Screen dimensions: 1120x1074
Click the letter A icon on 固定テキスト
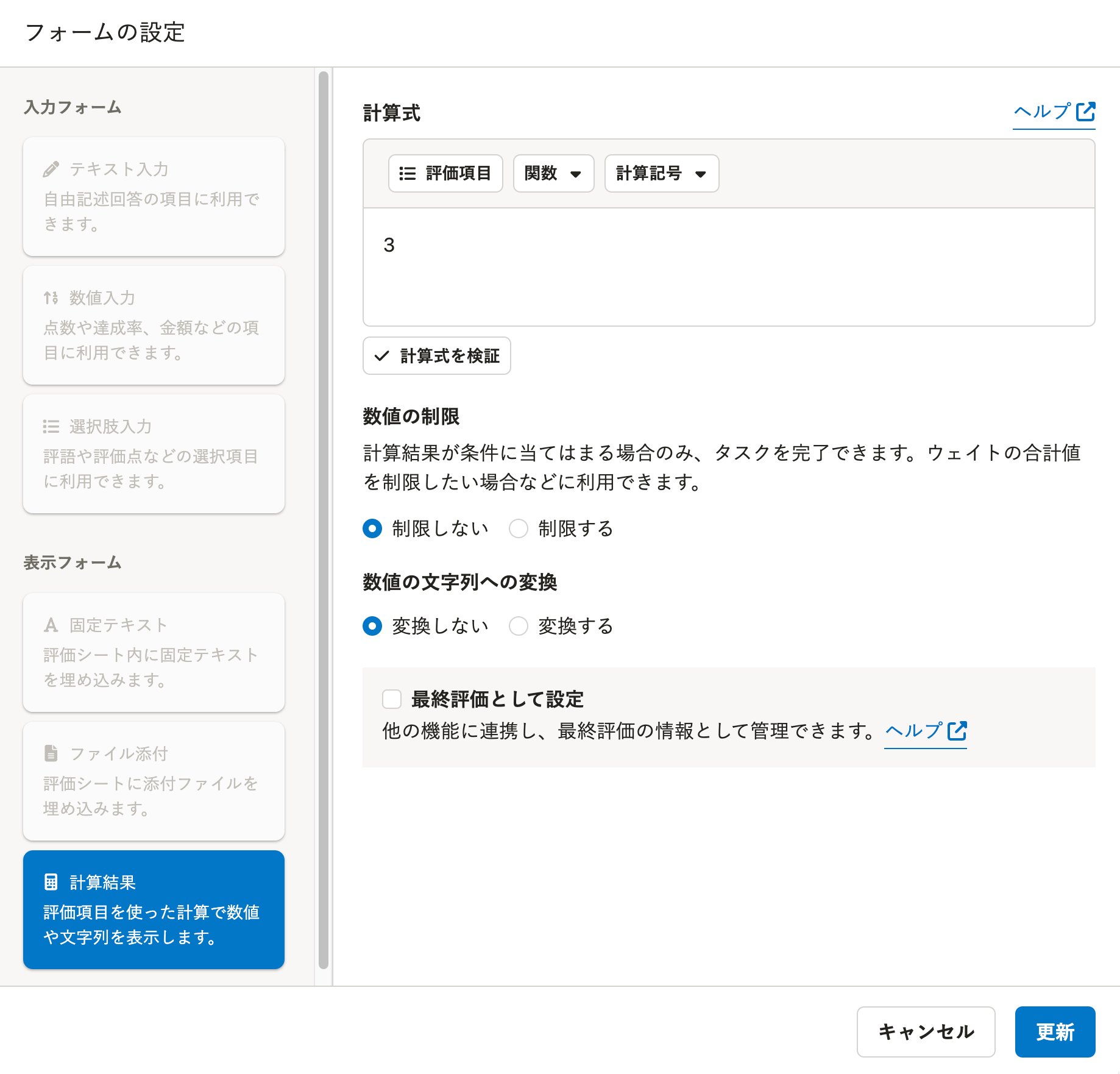coord(51,625)
